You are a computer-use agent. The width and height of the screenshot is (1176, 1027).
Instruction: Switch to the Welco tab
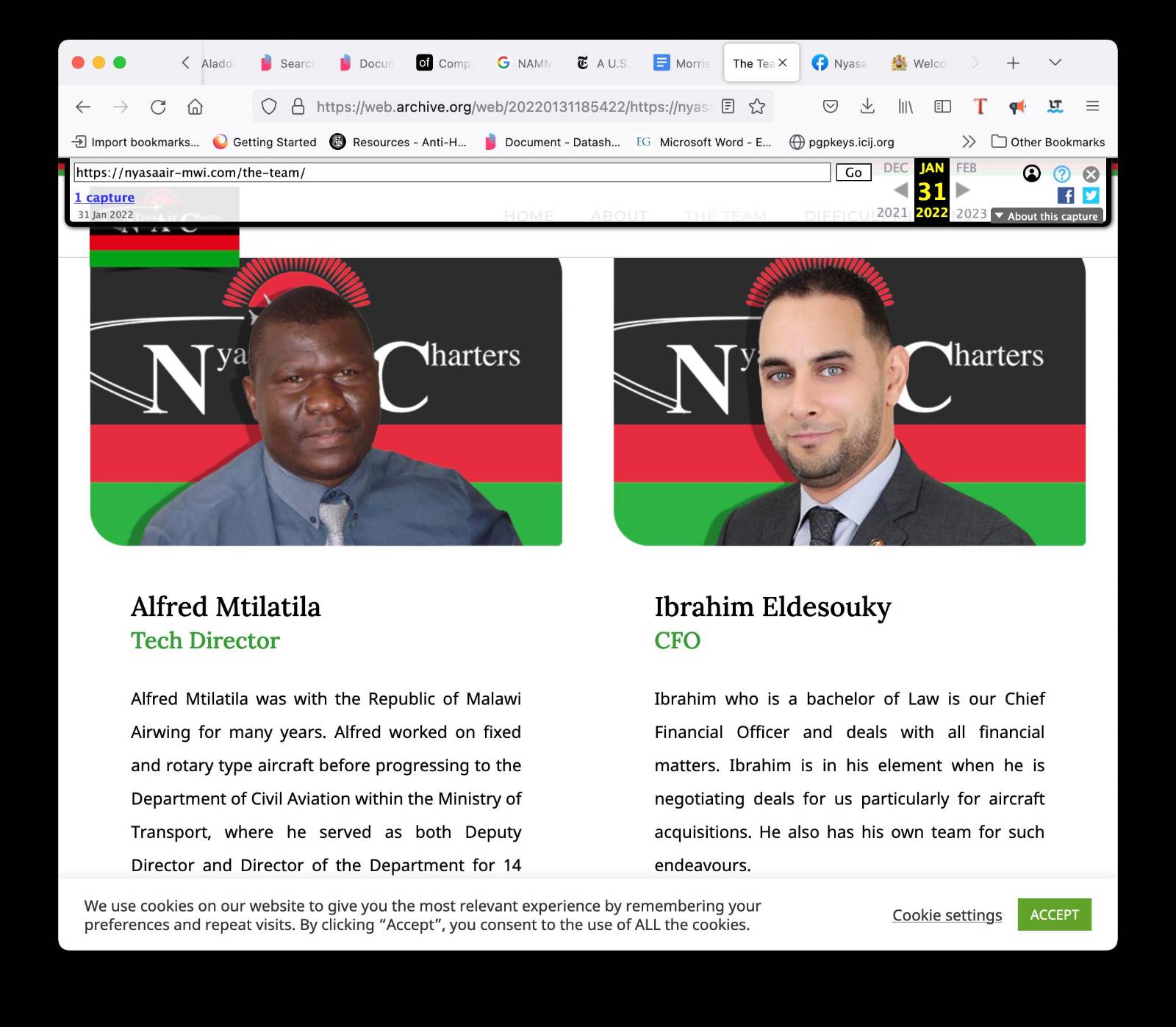(x=919, y=63)
